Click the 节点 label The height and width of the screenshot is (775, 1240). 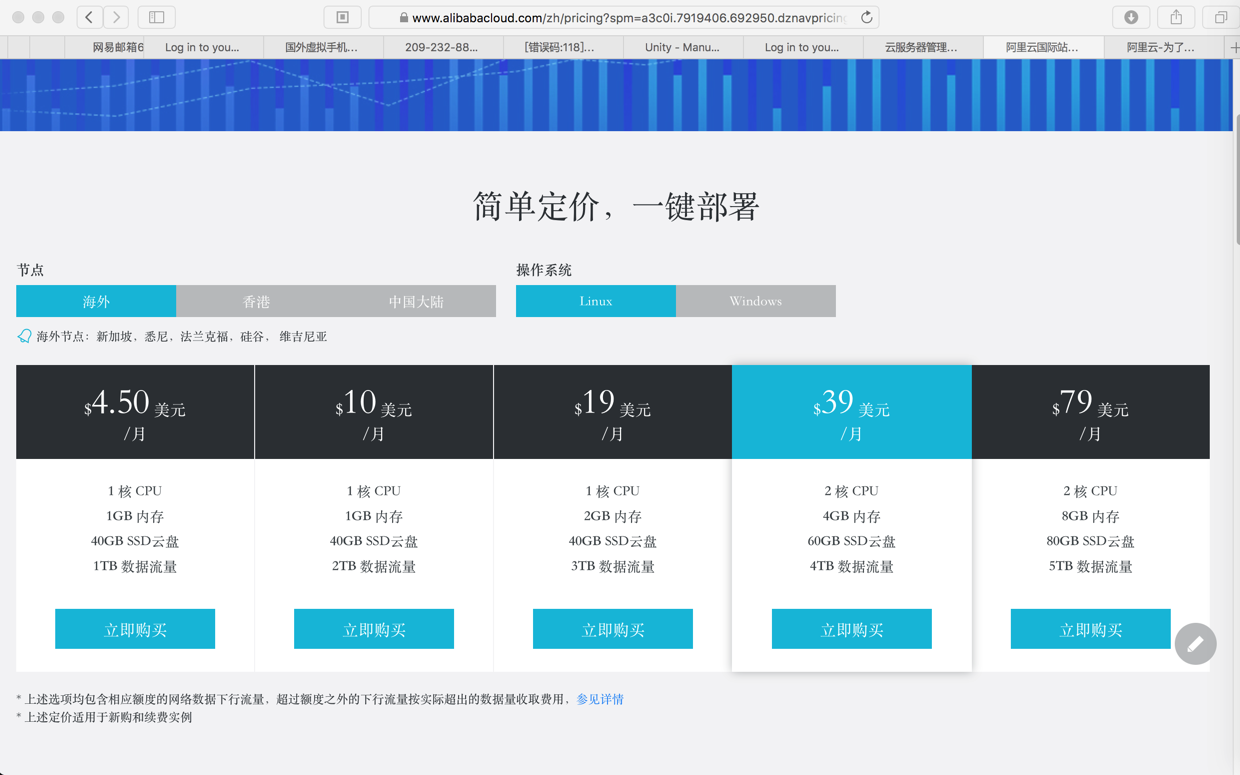30,270
